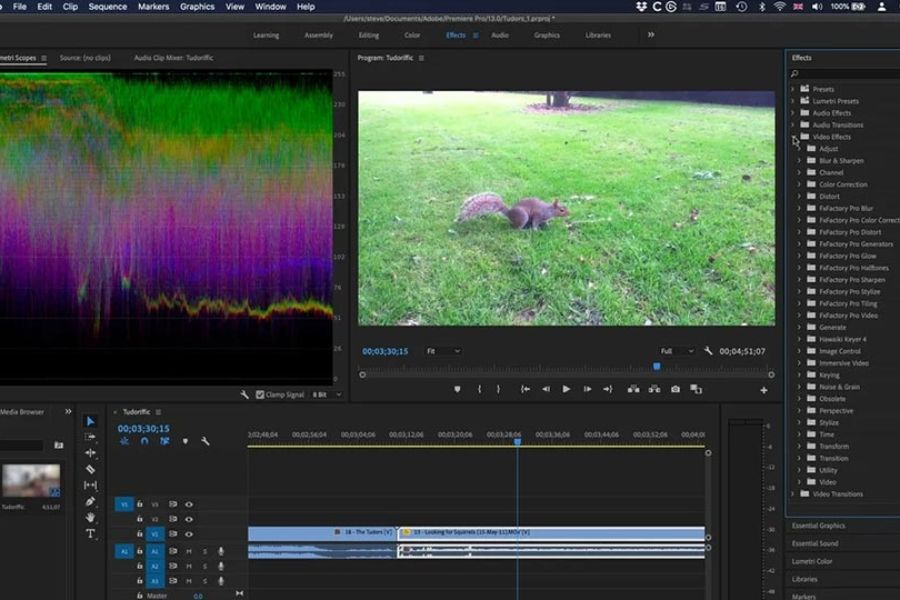Add a marker in Program monitor
This screenshot has width=900, height=600.
click(458, 389)
